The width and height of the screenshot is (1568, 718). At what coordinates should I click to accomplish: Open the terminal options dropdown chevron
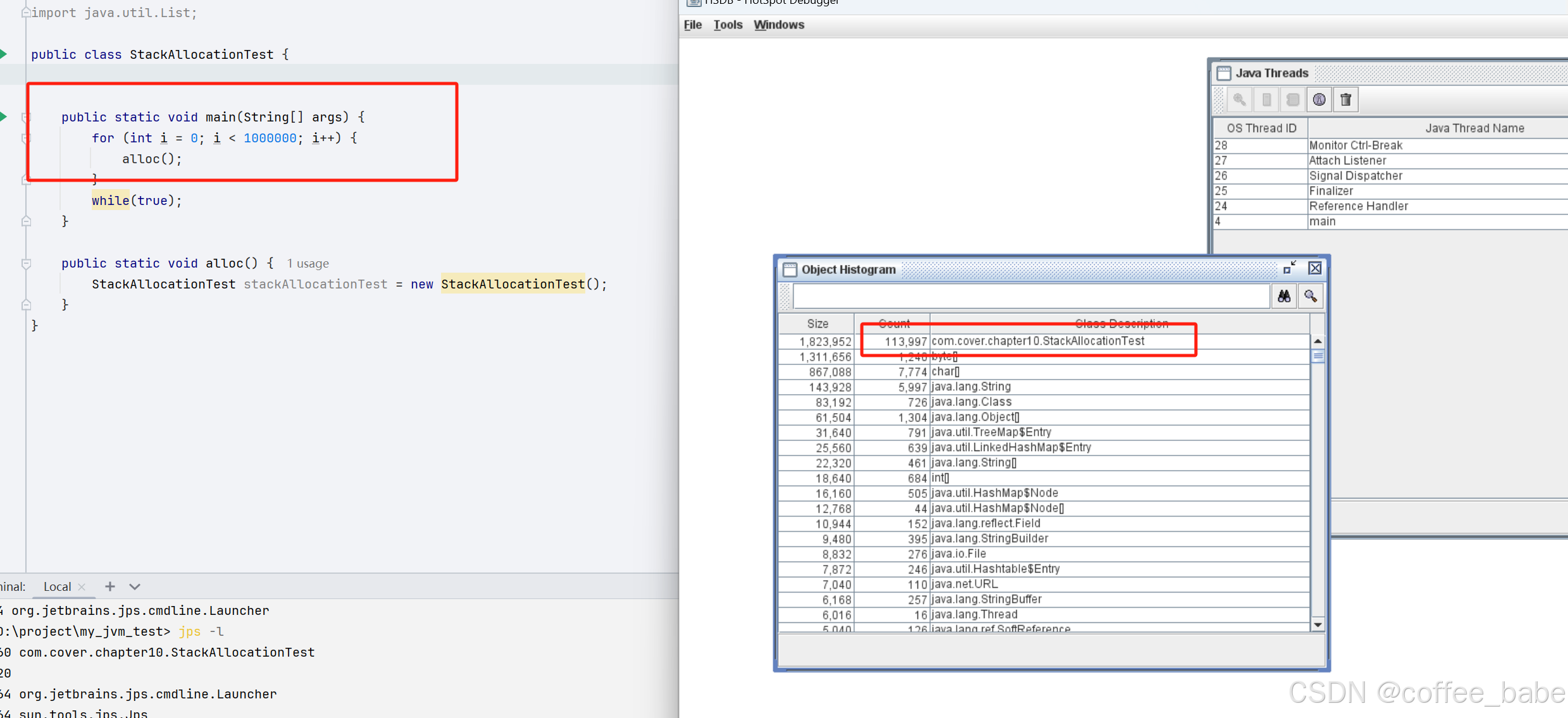pyautogui.click(x=135, y=586)
